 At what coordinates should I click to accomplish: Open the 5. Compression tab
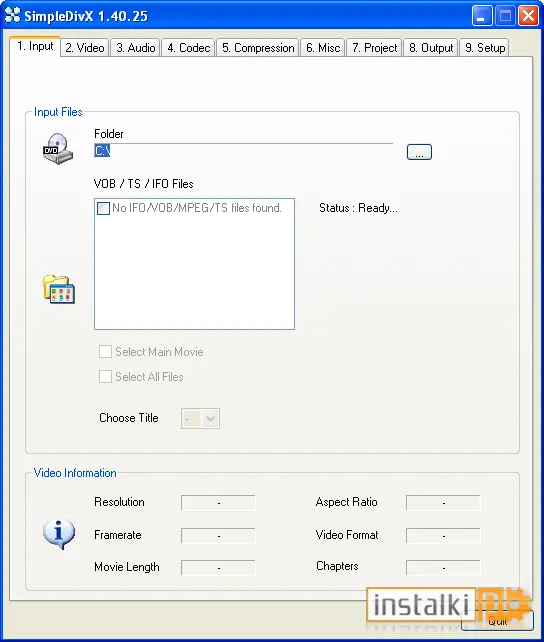pyautogui.click(x=258, y=48)
